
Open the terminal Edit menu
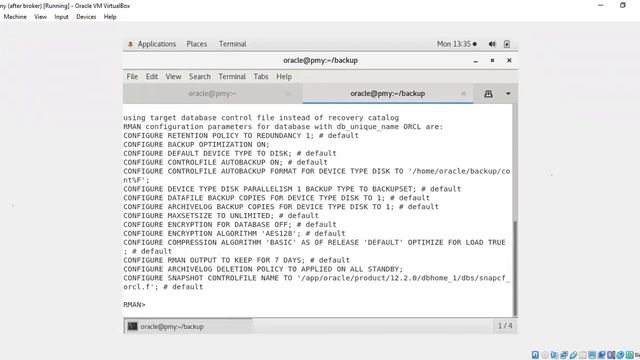152,76
